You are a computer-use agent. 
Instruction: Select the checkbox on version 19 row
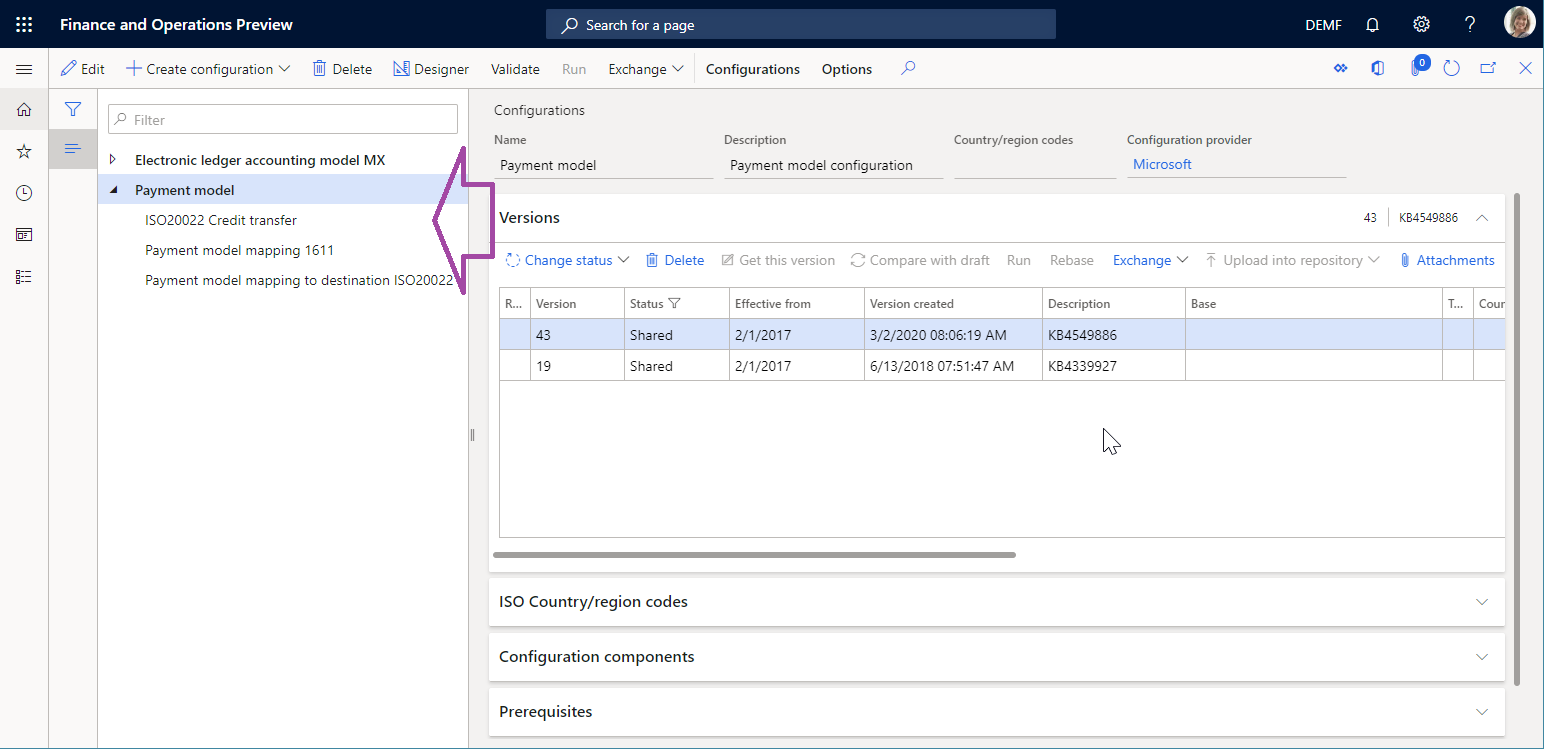point(513,365)
